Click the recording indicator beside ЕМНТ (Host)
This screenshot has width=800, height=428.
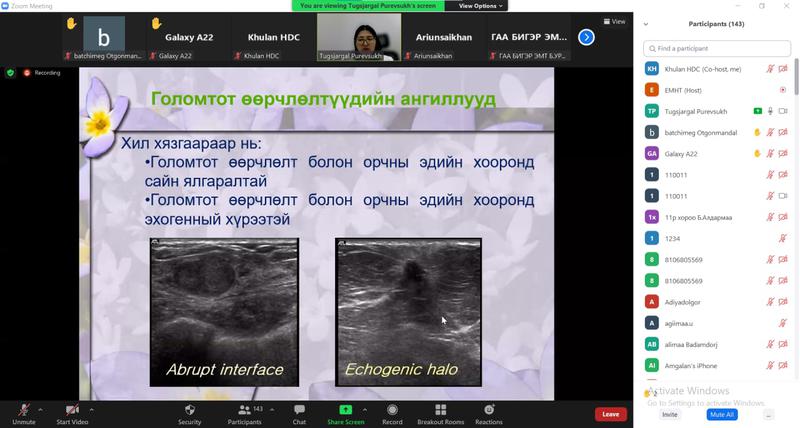click(783, 90)
